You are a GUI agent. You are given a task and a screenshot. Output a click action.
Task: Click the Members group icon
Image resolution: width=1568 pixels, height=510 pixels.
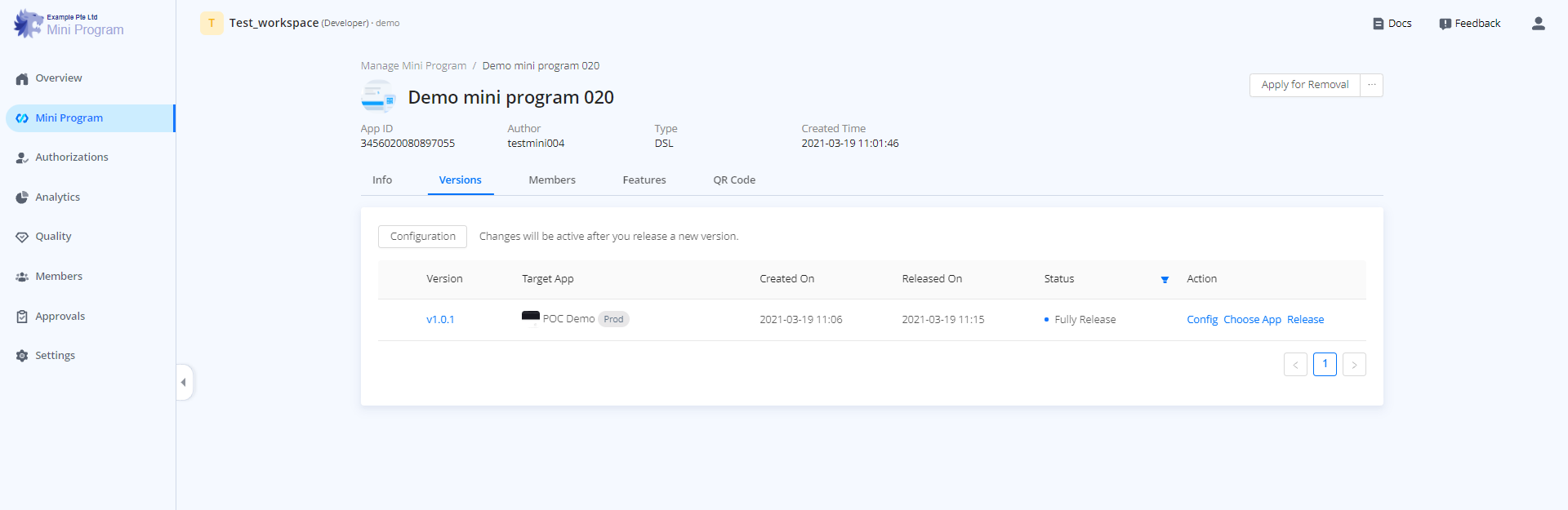pyautogui.click(x=22, y=277)
